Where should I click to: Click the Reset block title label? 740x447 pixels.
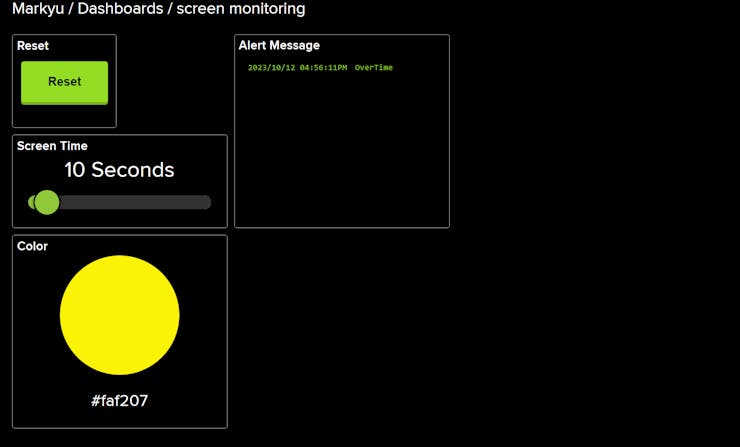pyautogui.click(x=33, y=46)
